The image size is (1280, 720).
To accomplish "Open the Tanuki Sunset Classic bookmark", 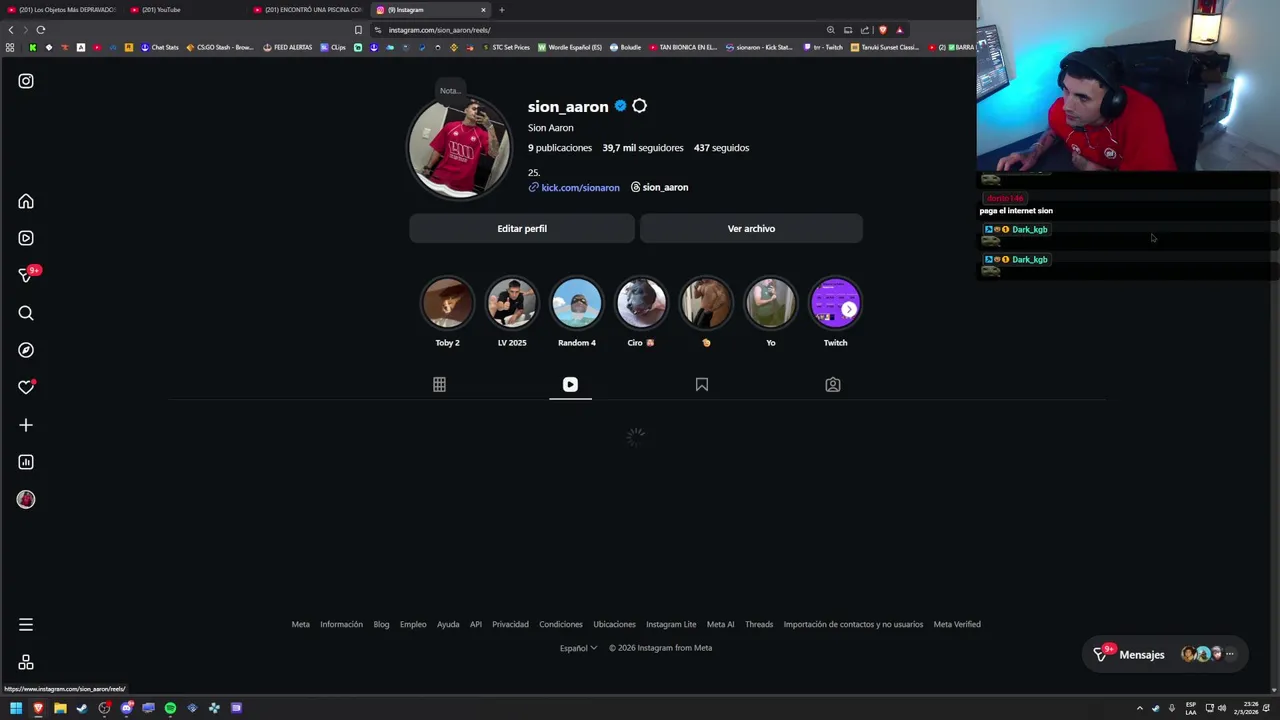I will (x=885, y=47).
